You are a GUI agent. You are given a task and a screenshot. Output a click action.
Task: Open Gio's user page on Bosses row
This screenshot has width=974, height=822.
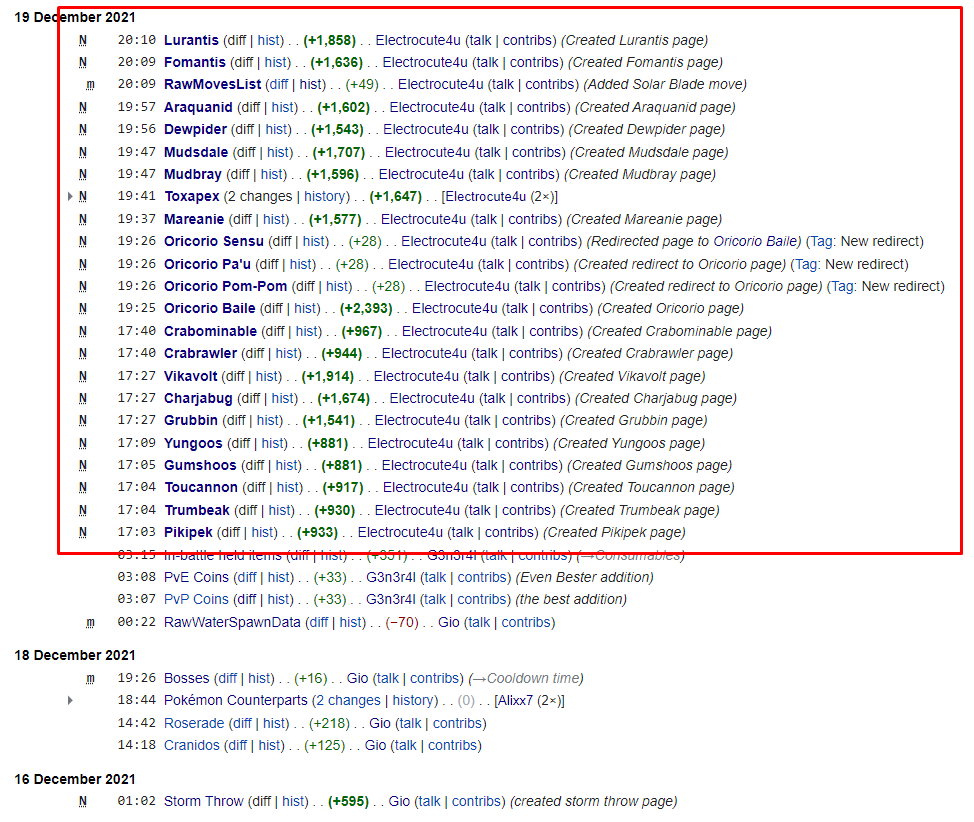pyautogui.click(x=357, y=678)
